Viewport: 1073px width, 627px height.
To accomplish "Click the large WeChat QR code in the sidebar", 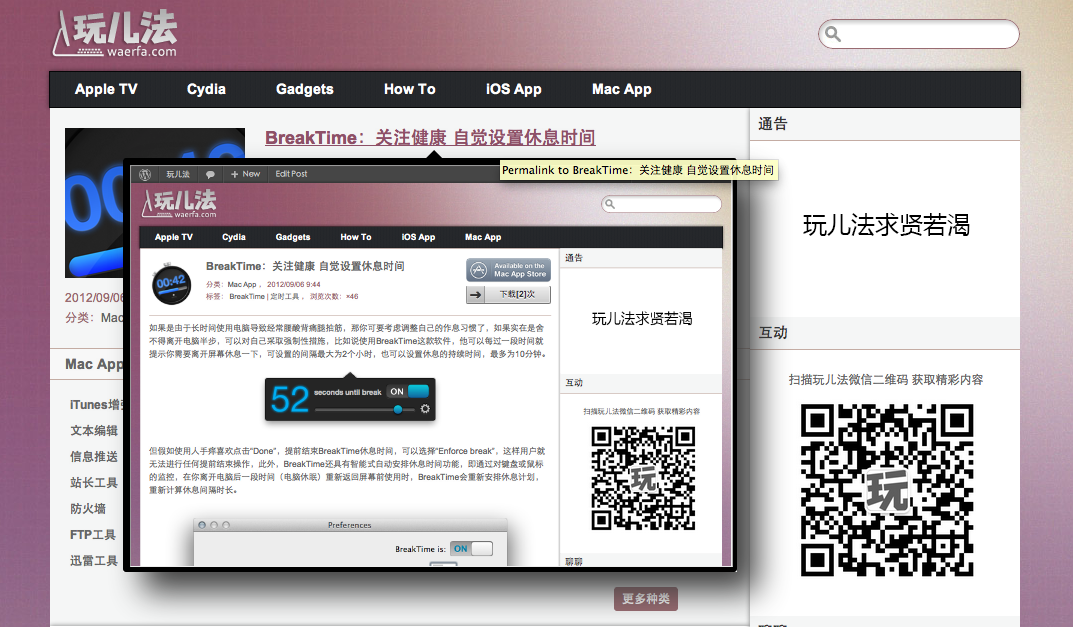I will click(x=887, y=490).
